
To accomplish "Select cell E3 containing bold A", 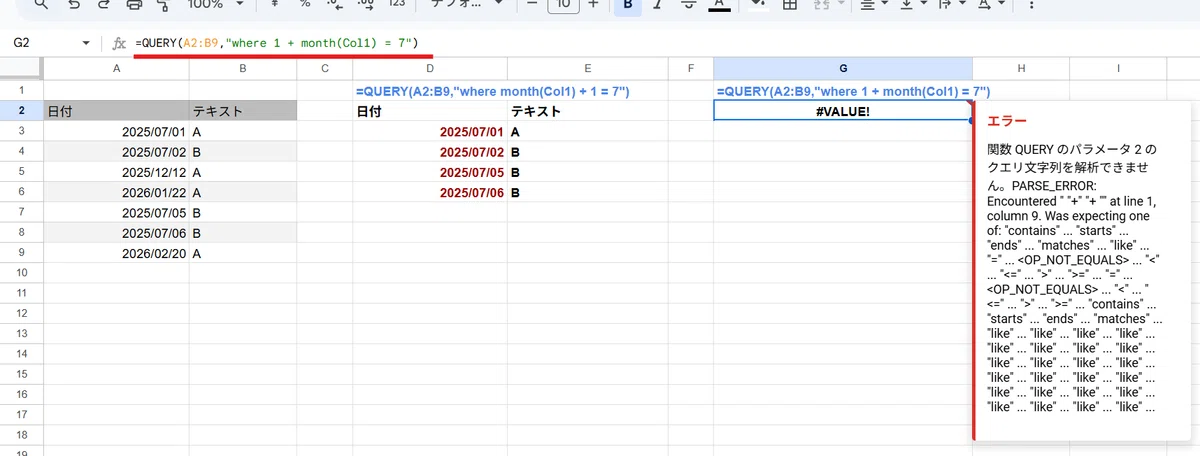I will 586,132.
